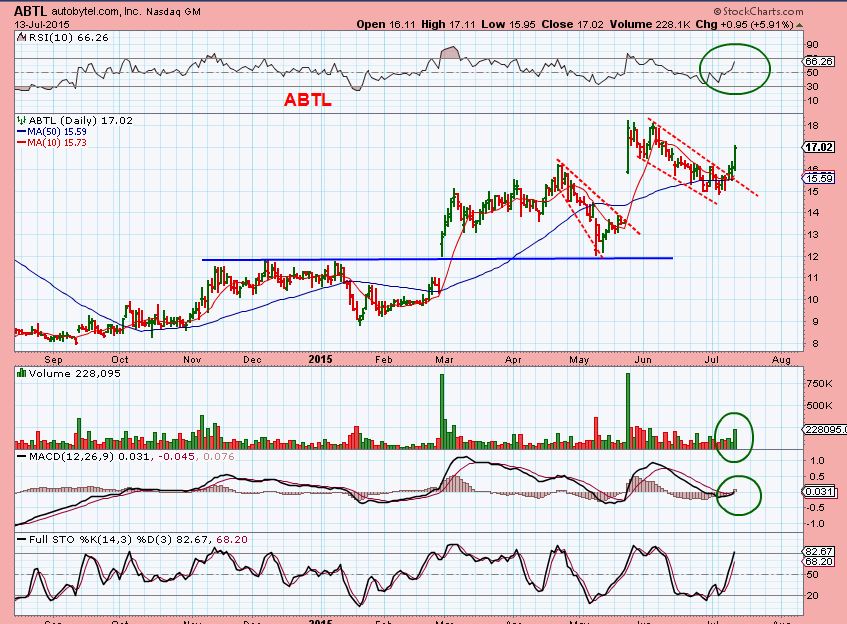
Task: Click the ABTL ticker symbol in the header
Action: point(31,11)
